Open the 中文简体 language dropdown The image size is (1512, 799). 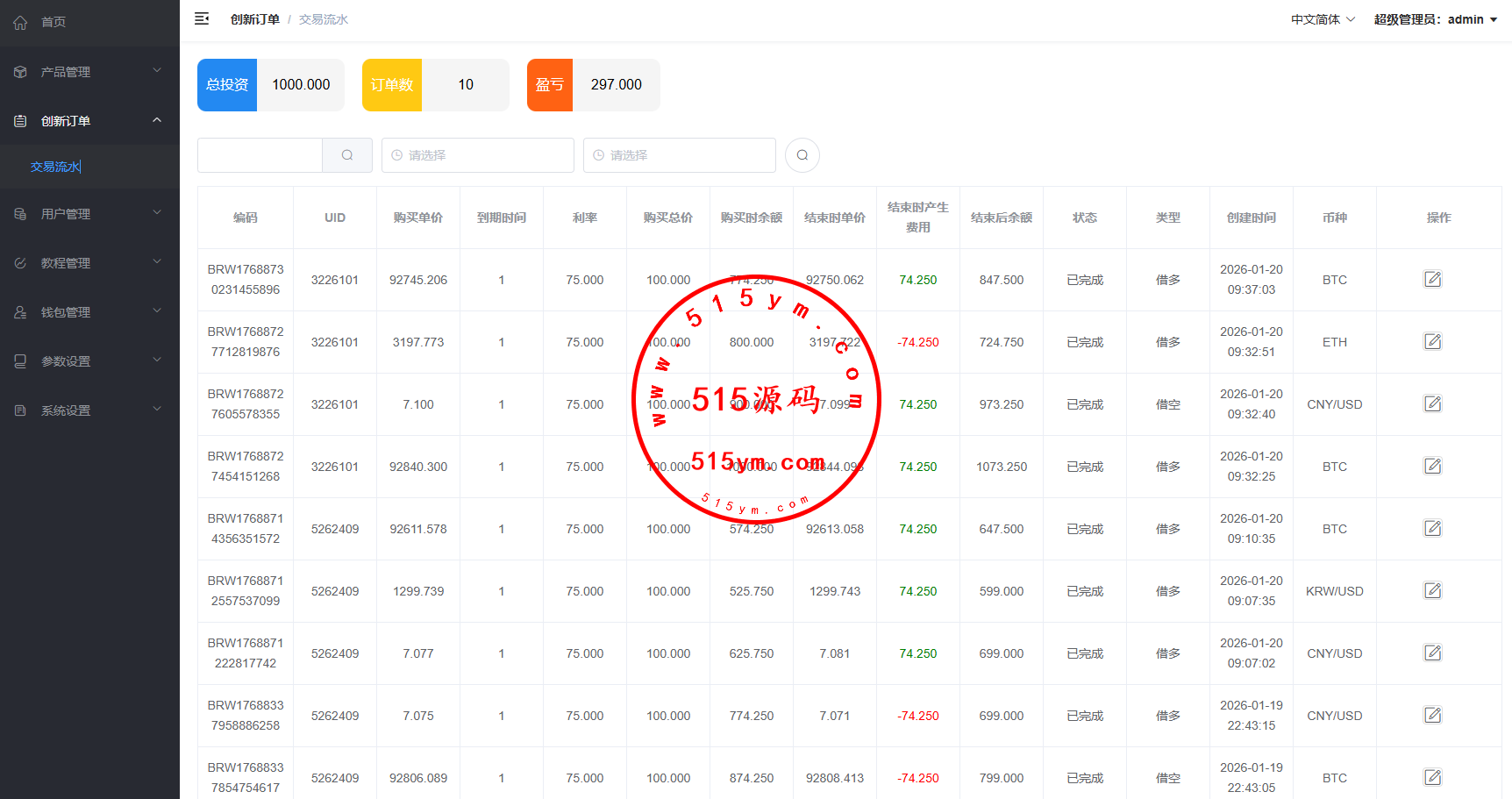tap(1323, 19)
